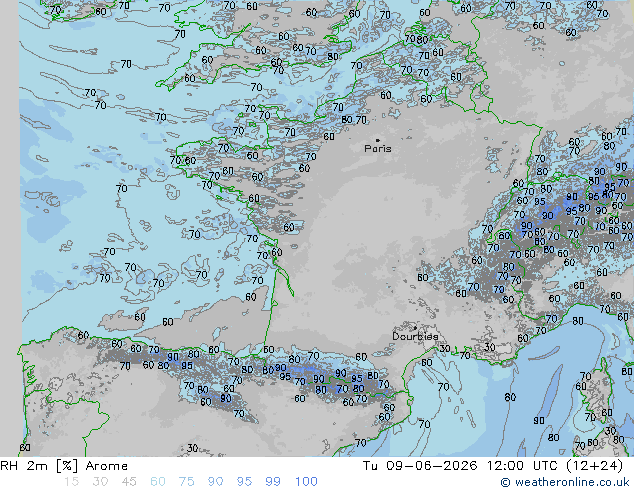This screenshot has height=490, width=634.
Task: Click the Dourbies location label
Action: (415, 336)
